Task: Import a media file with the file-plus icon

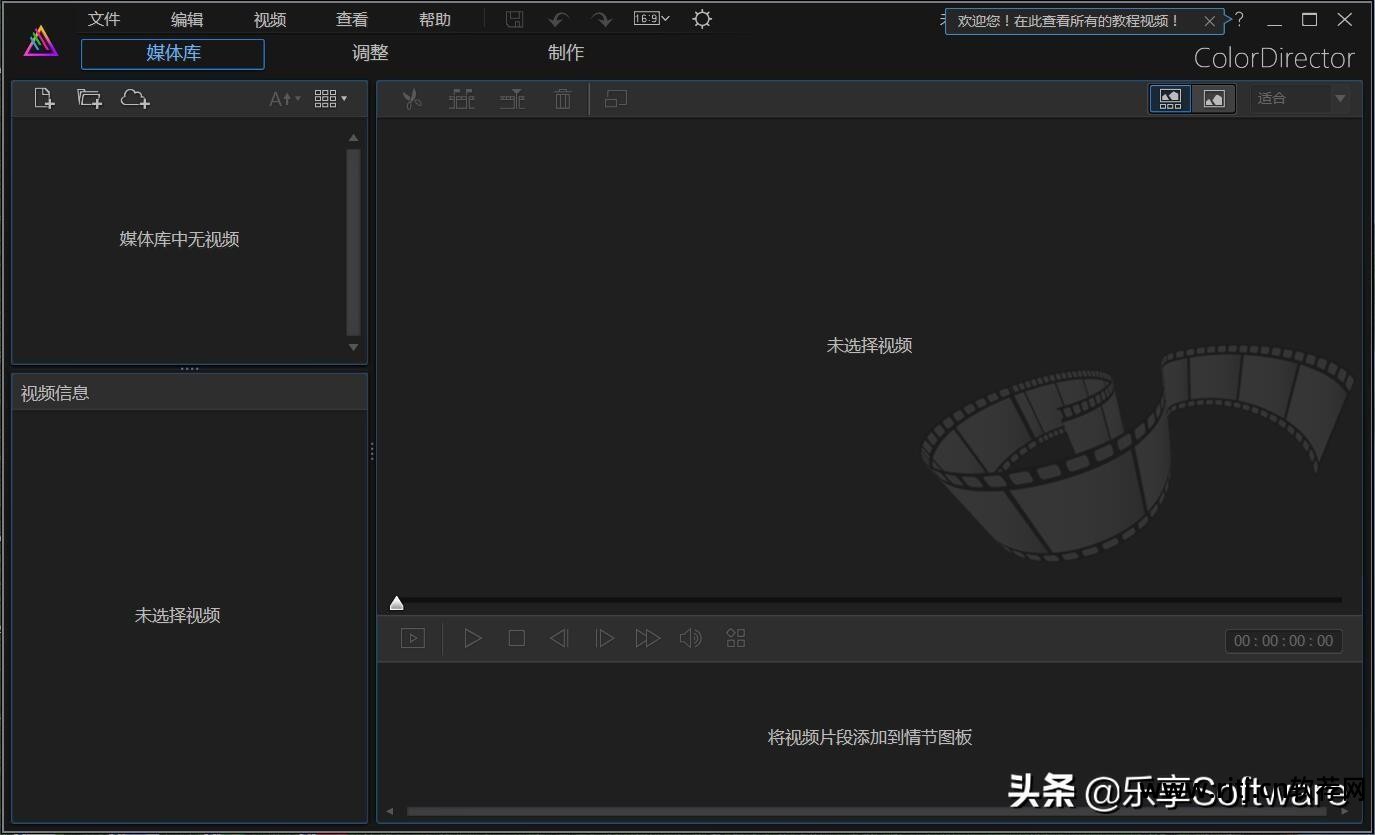Action: coord(44,98)
